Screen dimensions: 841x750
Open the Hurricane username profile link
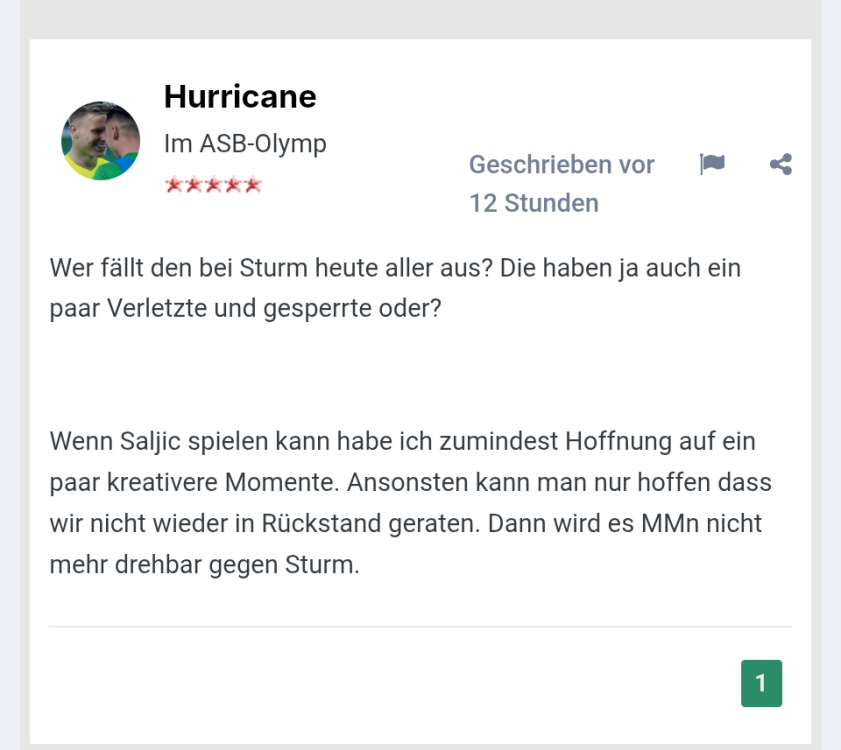[x=240, y=96]
